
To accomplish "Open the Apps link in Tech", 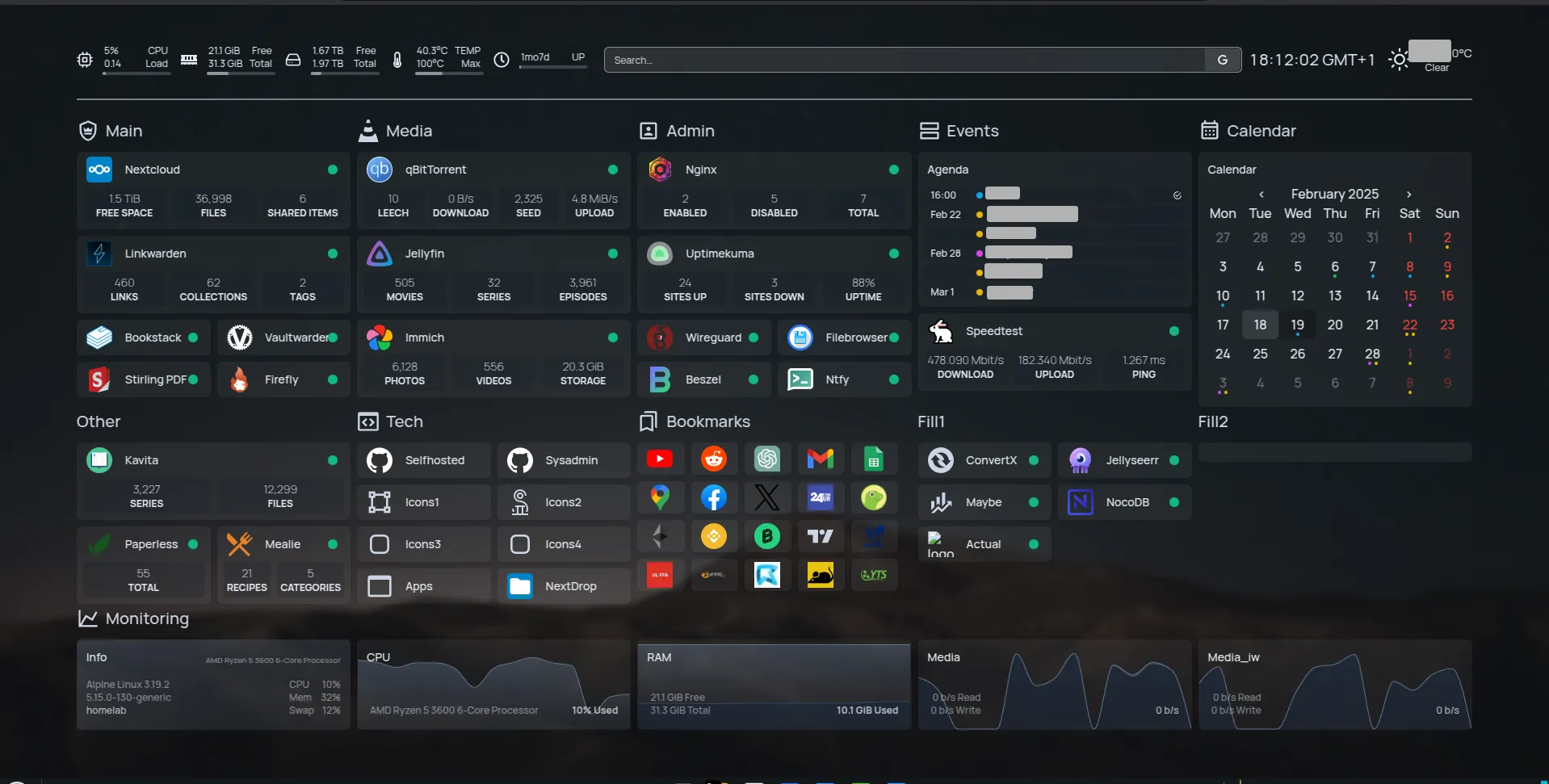I will pos(424,586).
